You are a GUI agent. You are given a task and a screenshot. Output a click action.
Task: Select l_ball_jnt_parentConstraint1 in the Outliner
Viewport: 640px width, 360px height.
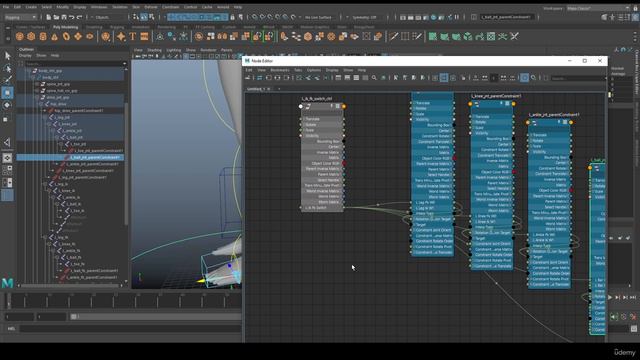(x=95, y=158)
